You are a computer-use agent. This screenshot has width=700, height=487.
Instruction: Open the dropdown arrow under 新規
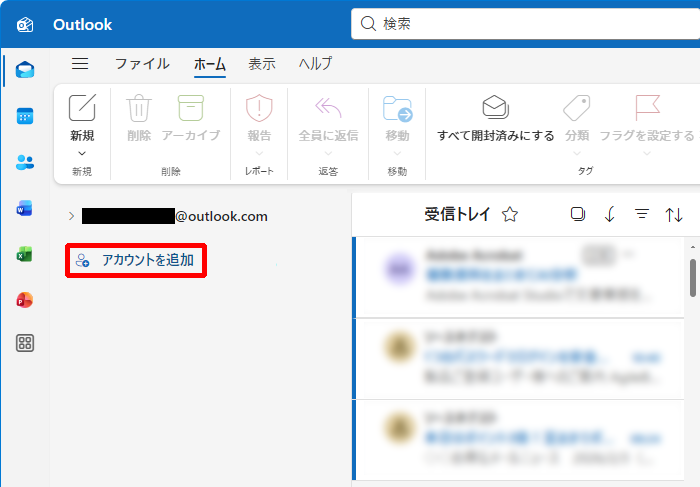[82, 153]
